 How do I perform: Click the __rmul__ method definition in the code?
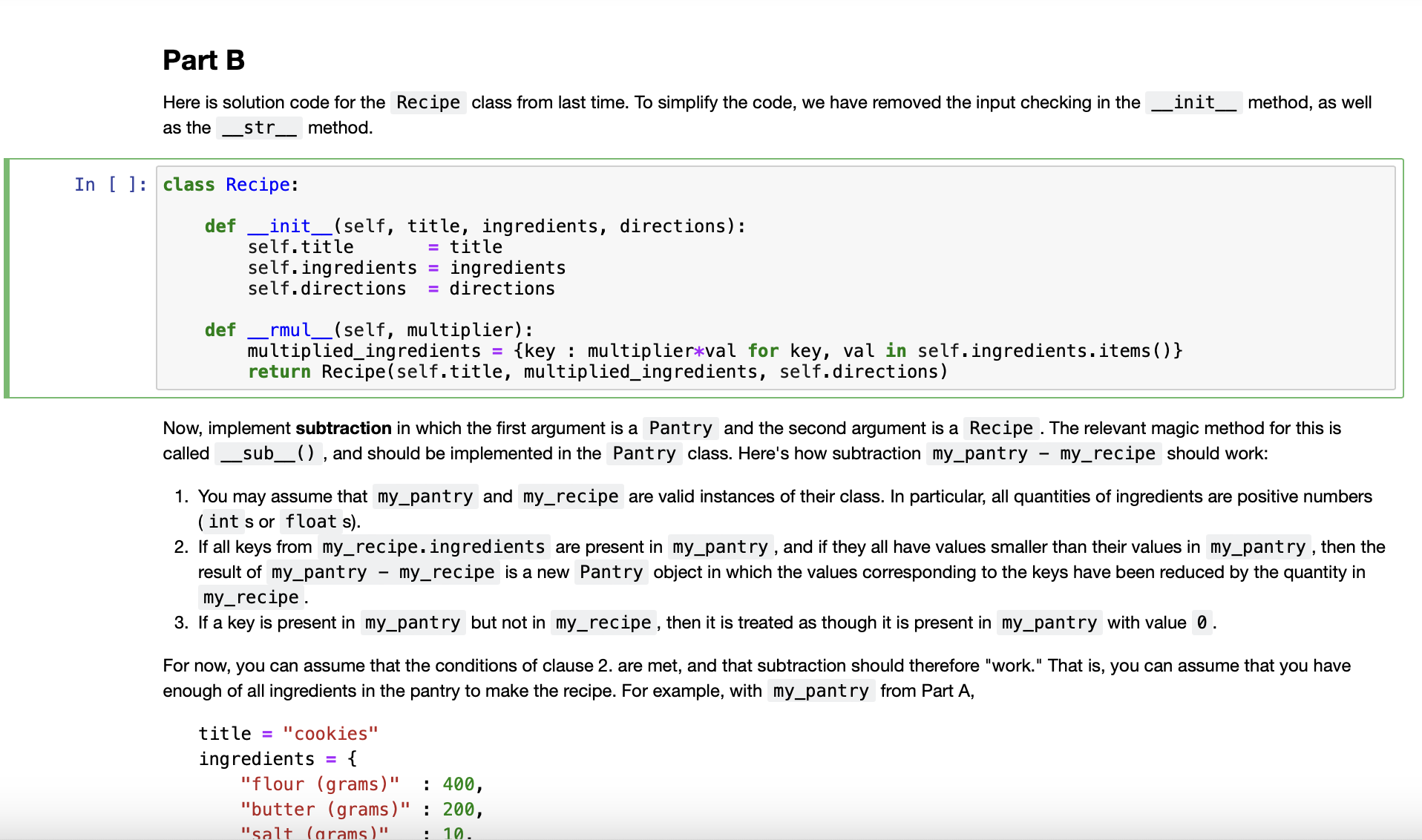pos(290,330)
